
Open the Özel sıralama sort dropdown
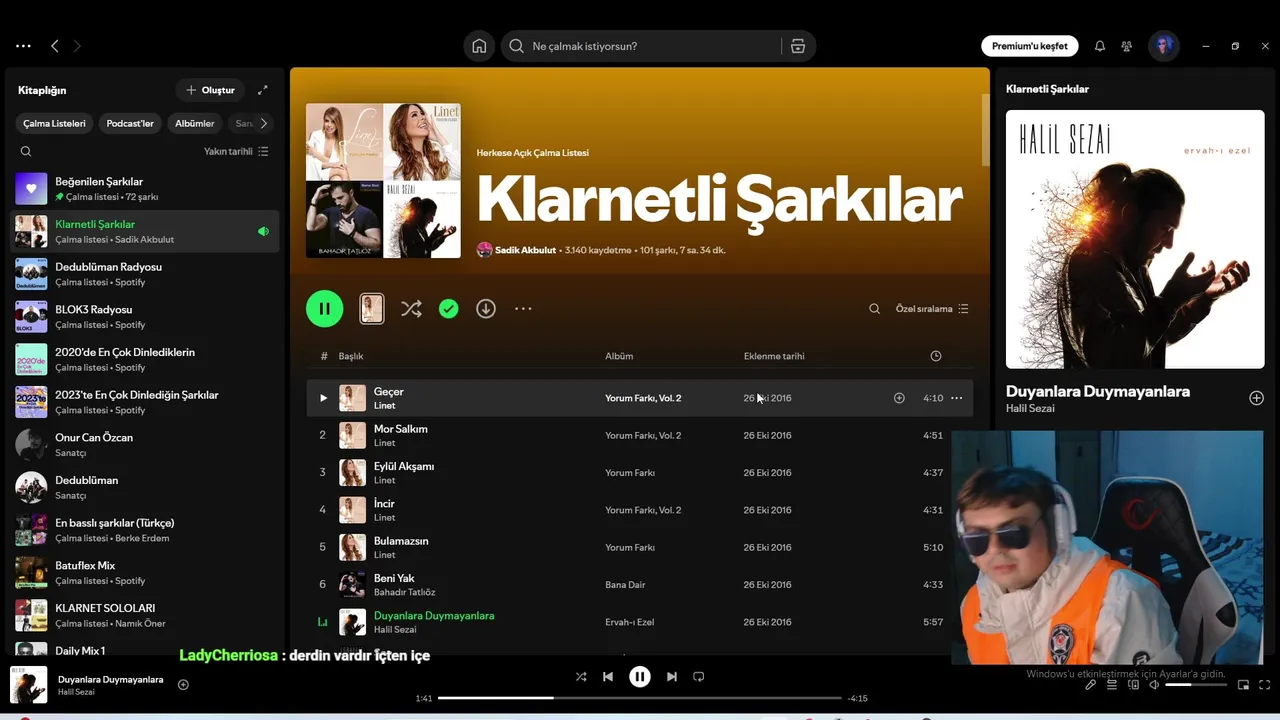point(932,309)
